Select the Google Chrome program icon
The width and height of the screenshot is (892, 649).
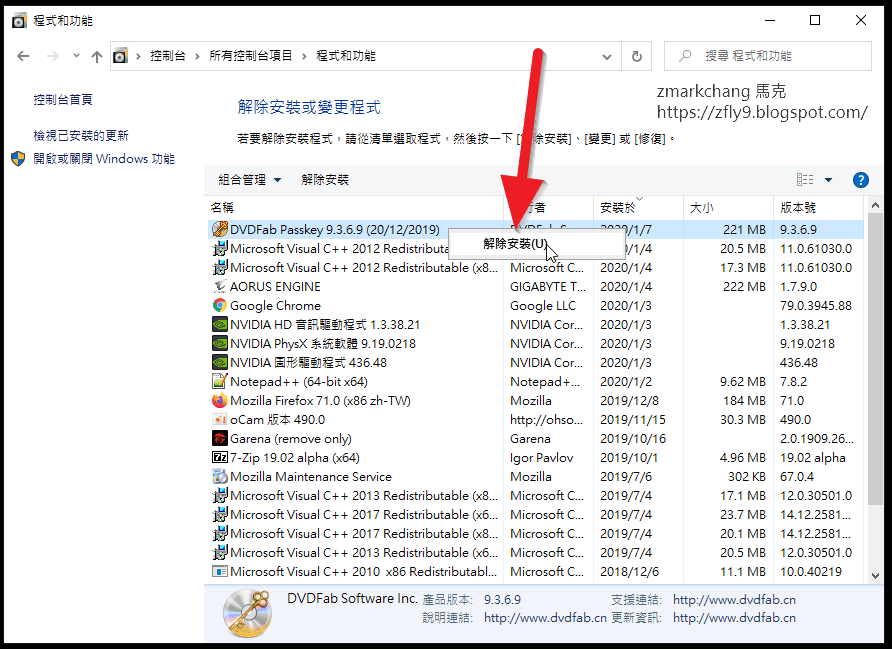[x=220, y=305]
